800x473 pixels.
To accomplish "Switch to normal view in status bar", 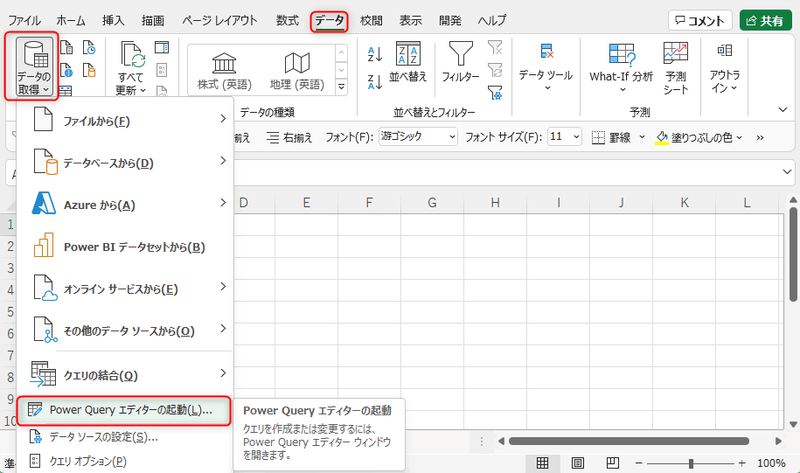I will (x=542, y=463).
